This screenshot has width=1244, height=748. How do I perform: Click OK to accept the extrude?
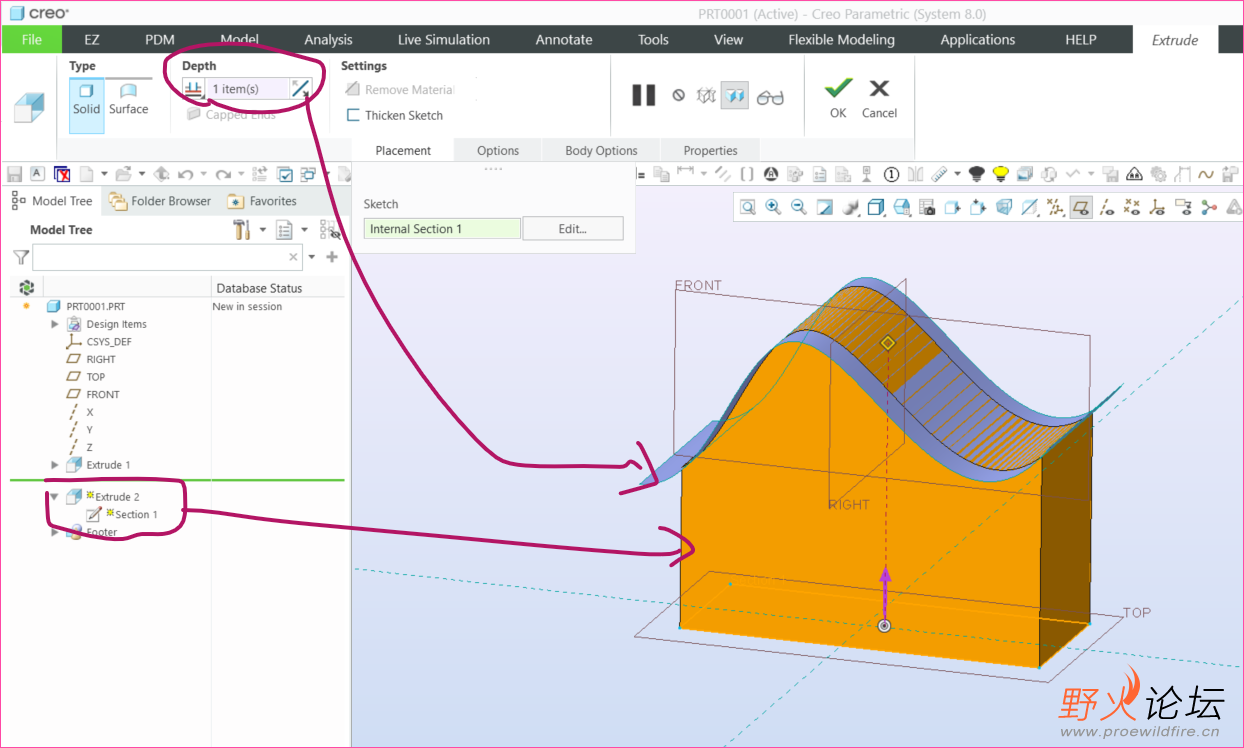(838, 97)
